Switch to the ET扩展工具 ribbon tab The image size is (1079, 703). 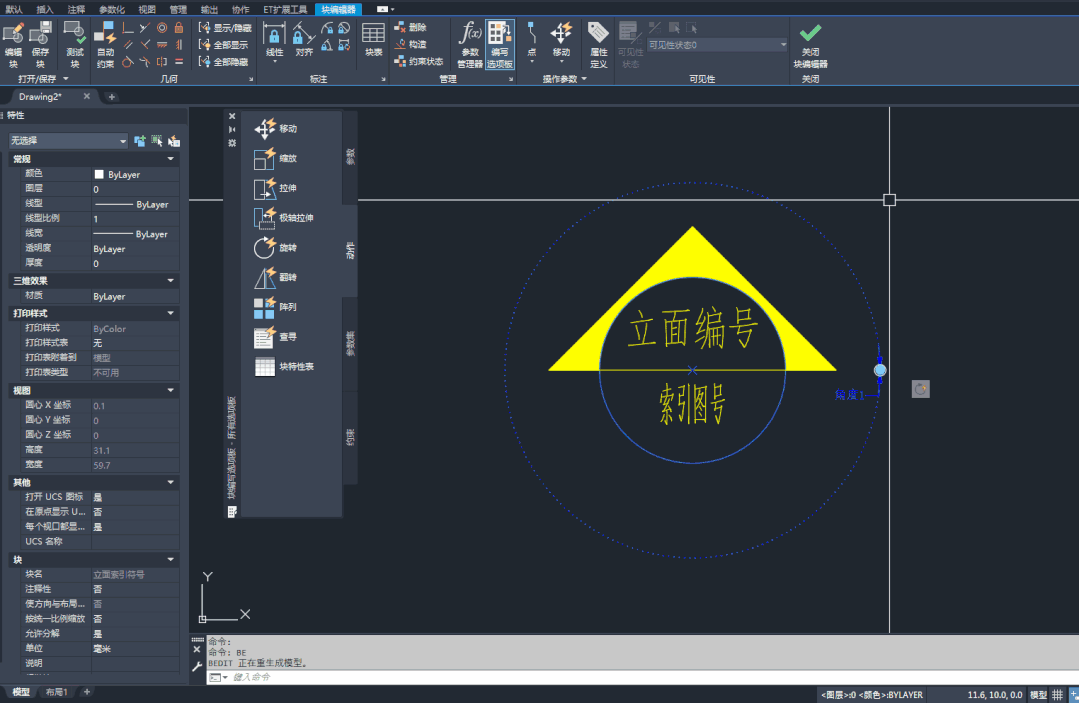(285, 9)
